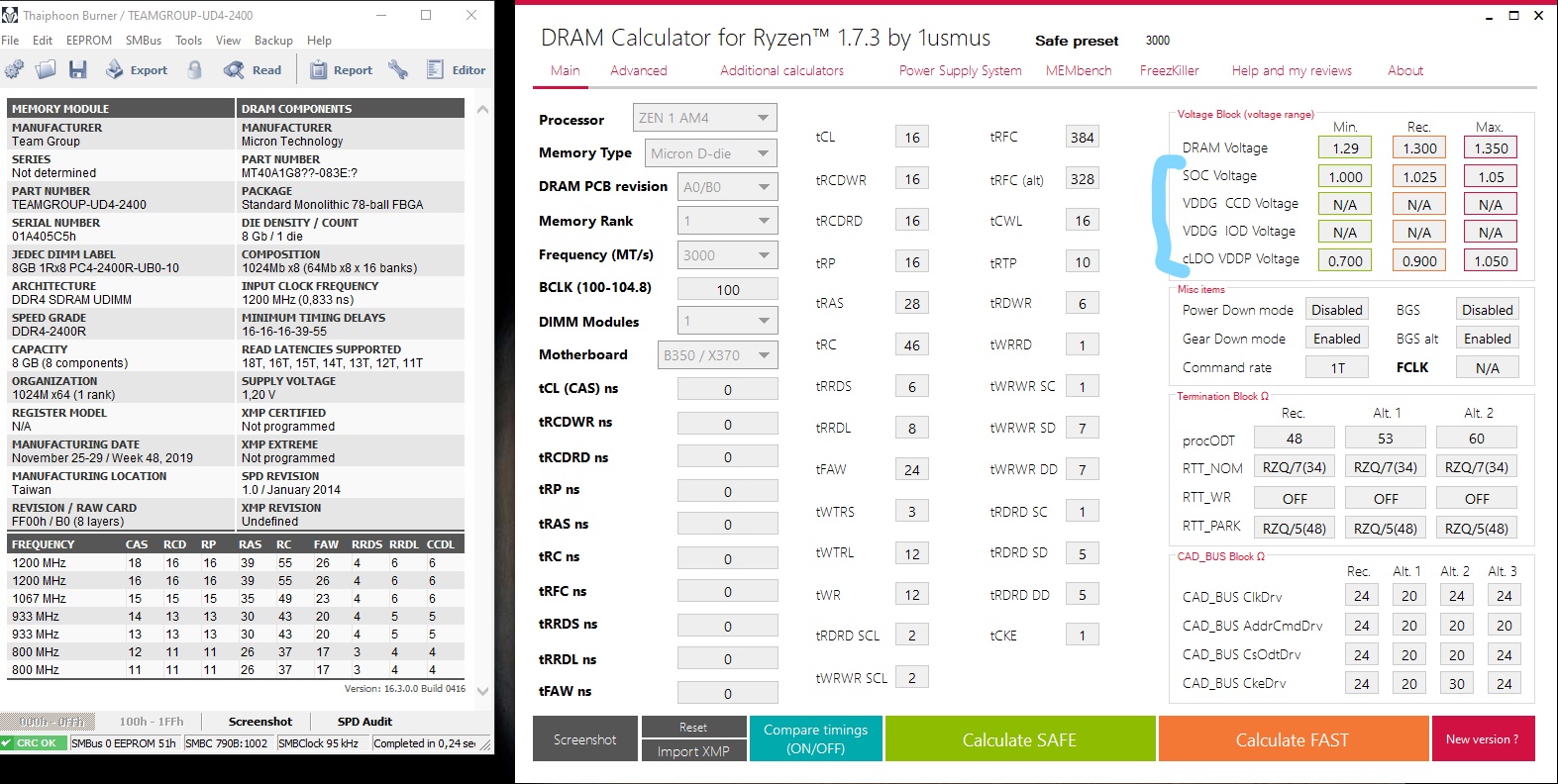Click the Thaiphoon Burner title bar app icon
This screenshot has height=784, width=1558.
tap(10, 15)
